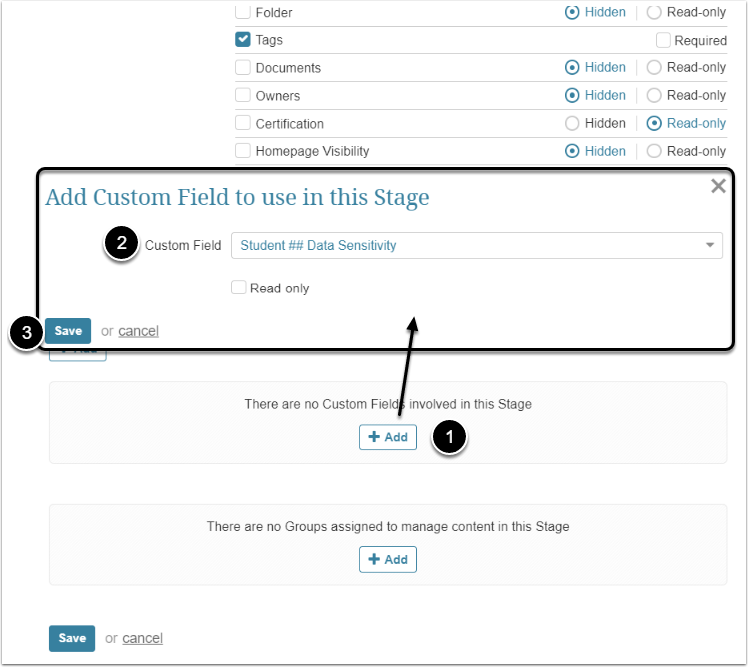Viewport: 748px width, 667px height.
Task: Set Documents to Read-only
Action: pyautogui.click(x=654, y=68)
